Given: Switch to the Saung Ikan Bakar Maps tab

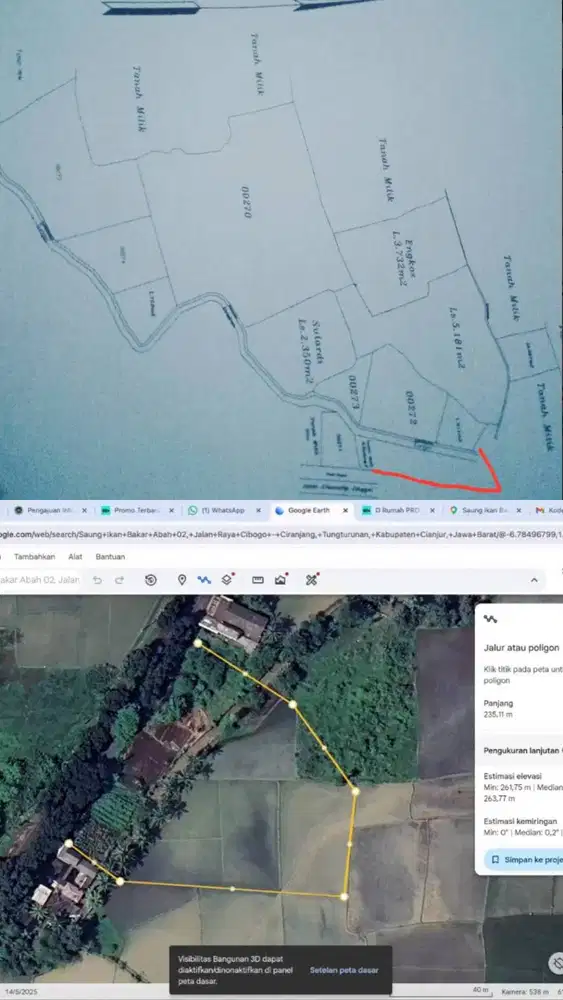Looking at the screenshot, I should [x=483, y=510].
